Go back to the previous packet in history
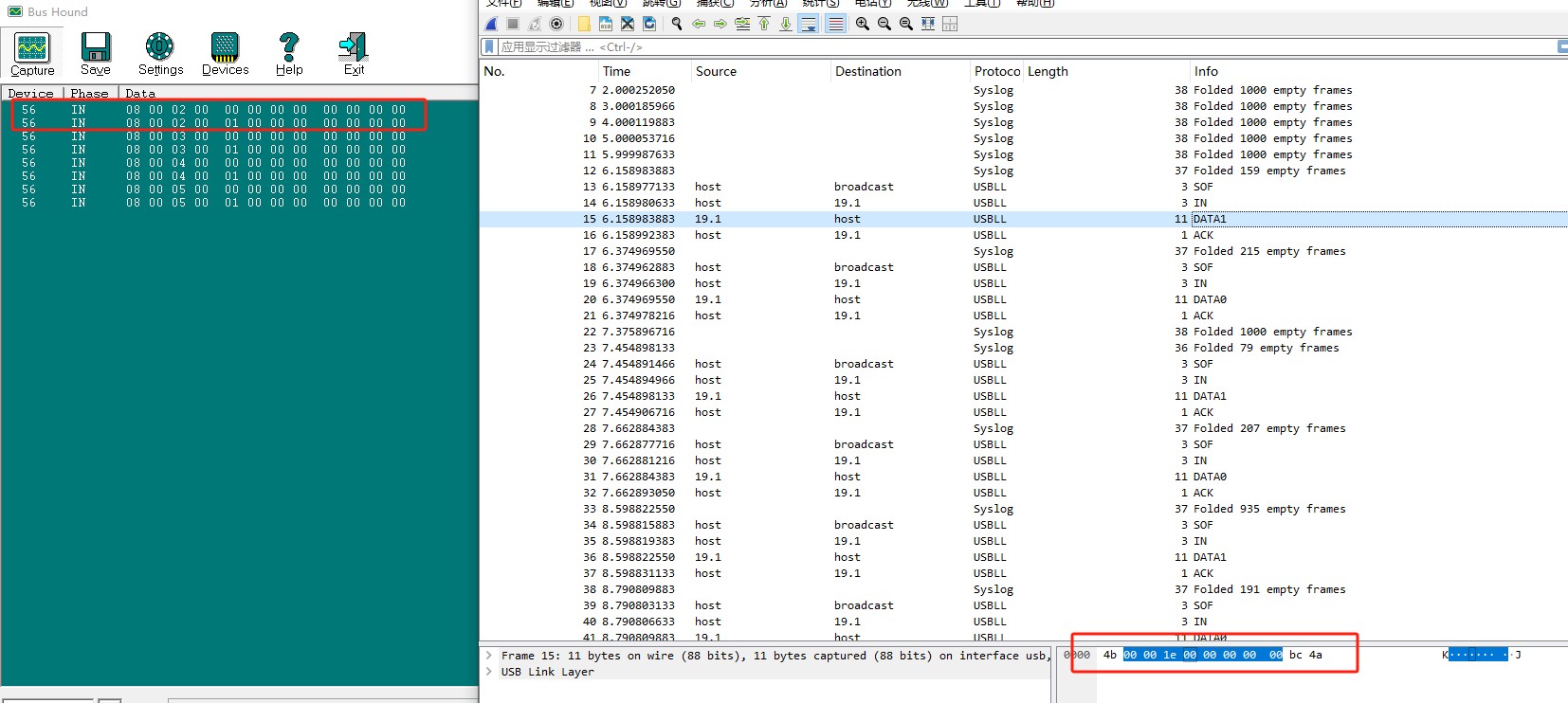 (x=699, y=24)
